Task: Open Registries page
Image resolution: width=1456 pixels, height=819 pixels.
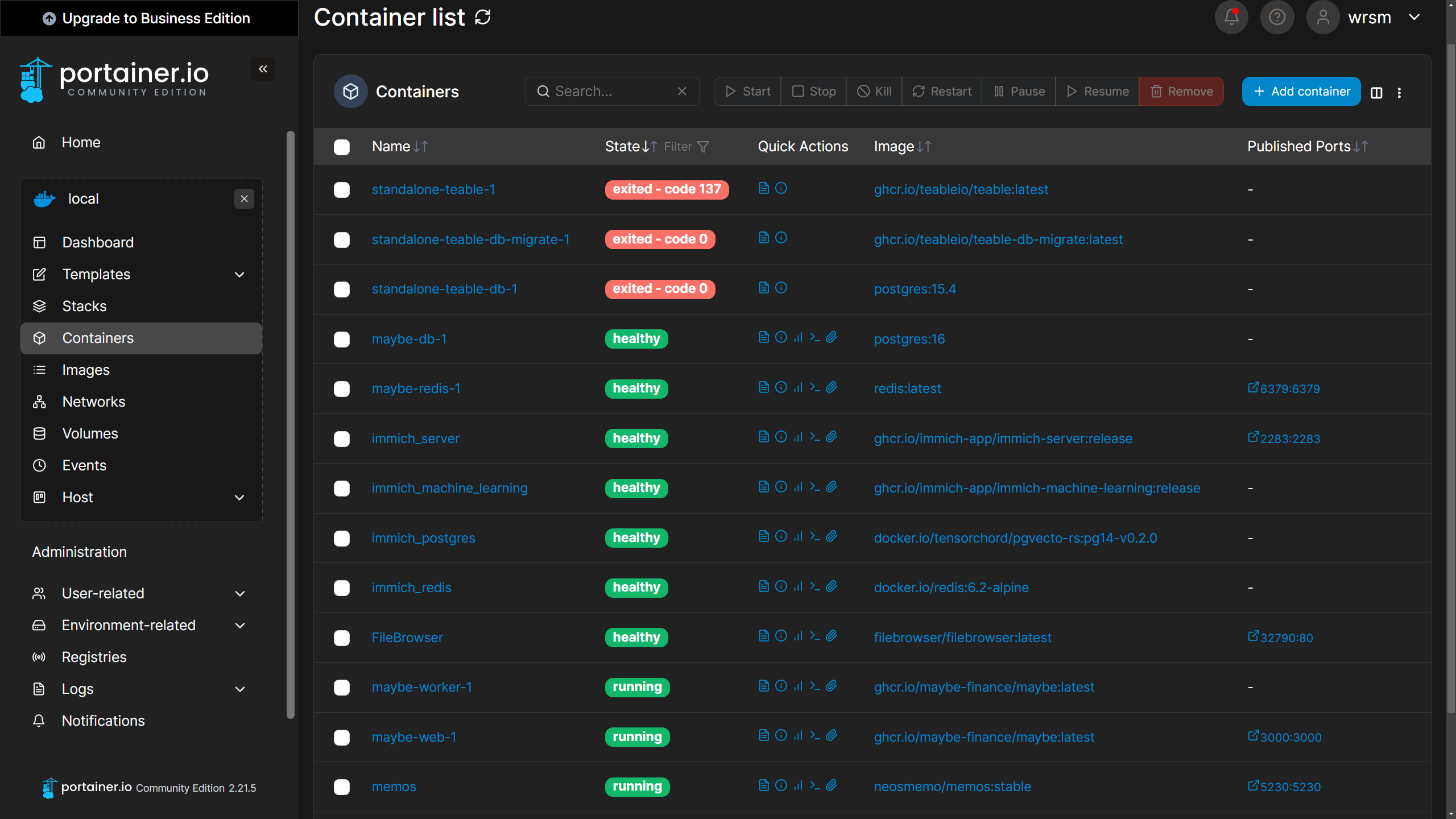Action: [x=141, y=657]
